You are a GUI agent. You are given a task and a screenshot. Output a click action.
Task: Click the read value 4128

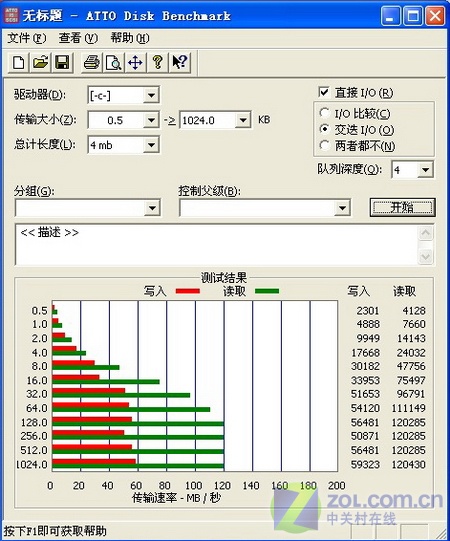[x=414, y=311]
